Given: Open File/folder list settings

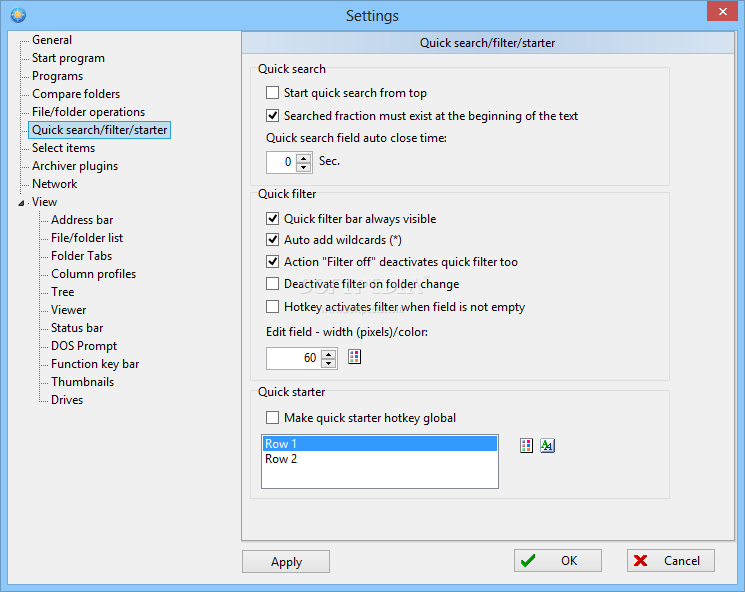Looking at the screenshot, I should click(87, 238).
